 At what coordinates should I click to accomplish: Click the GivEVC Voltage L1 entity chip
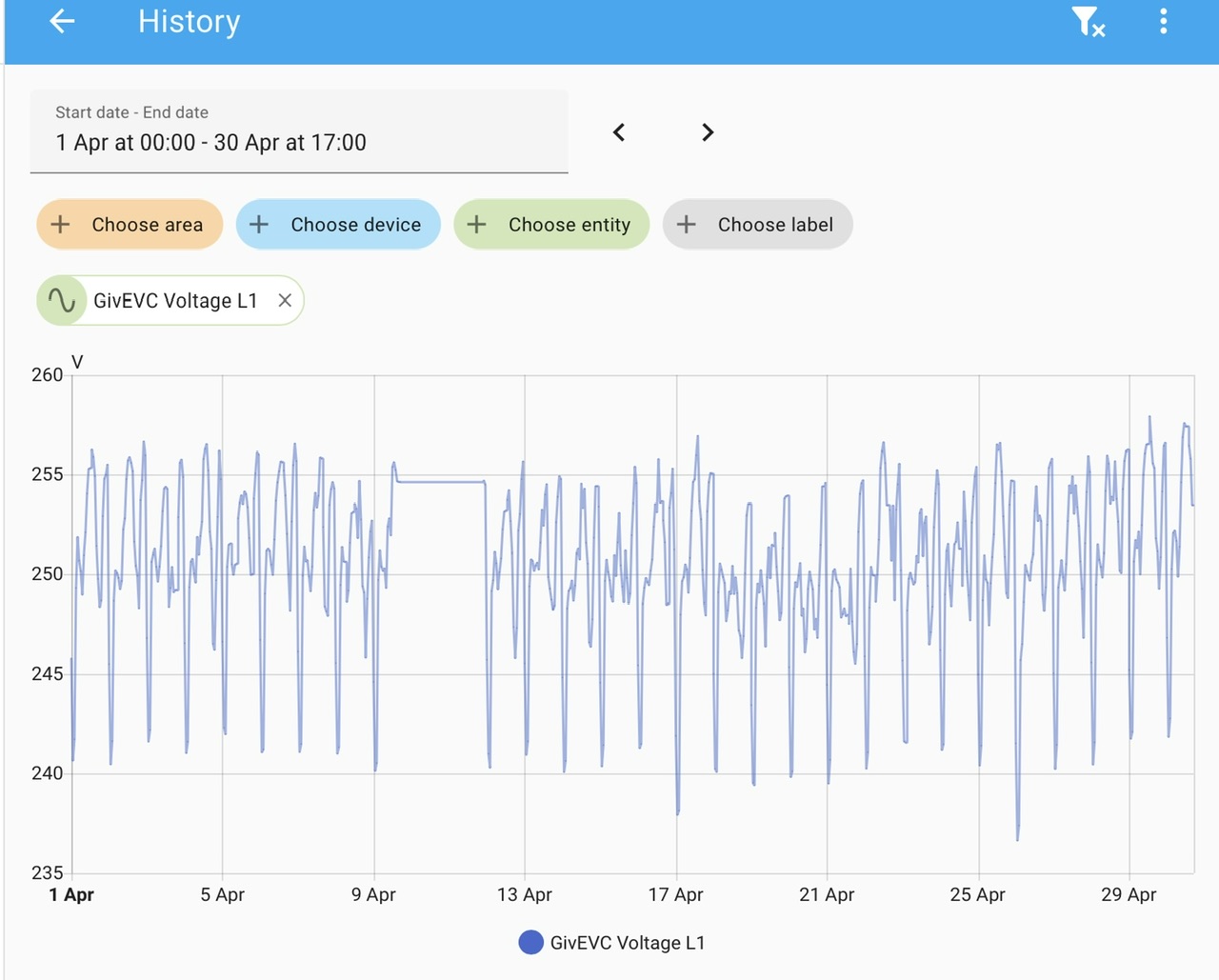coord(170,301)
